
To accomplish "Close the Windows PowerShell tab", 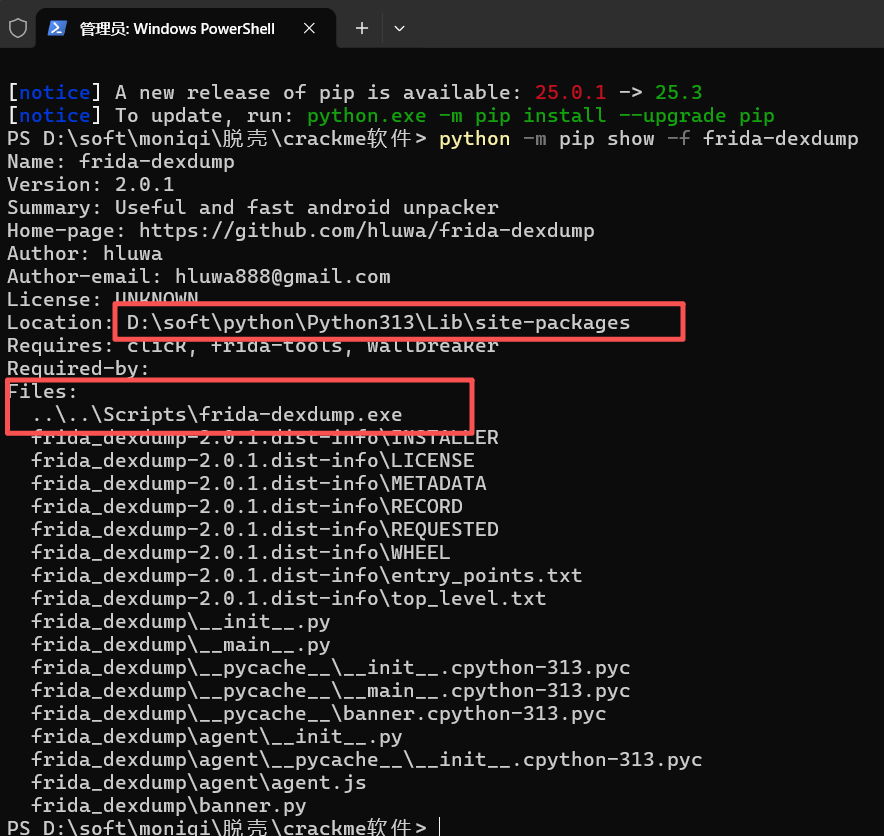I will [309, 28].
